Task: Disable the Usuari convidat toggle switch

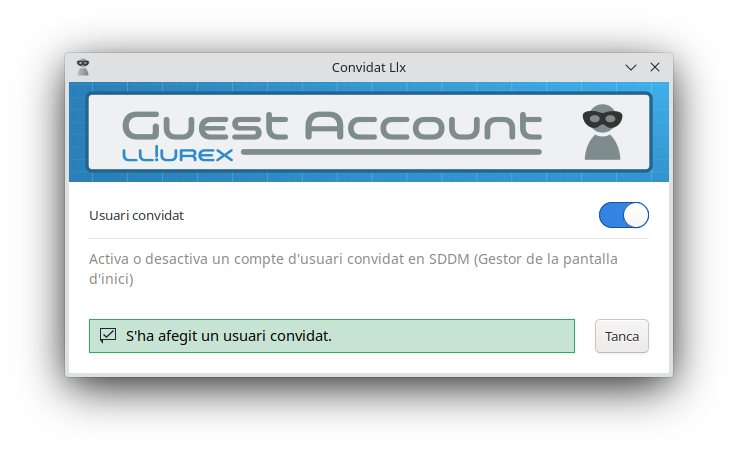Action: [624, 215]
